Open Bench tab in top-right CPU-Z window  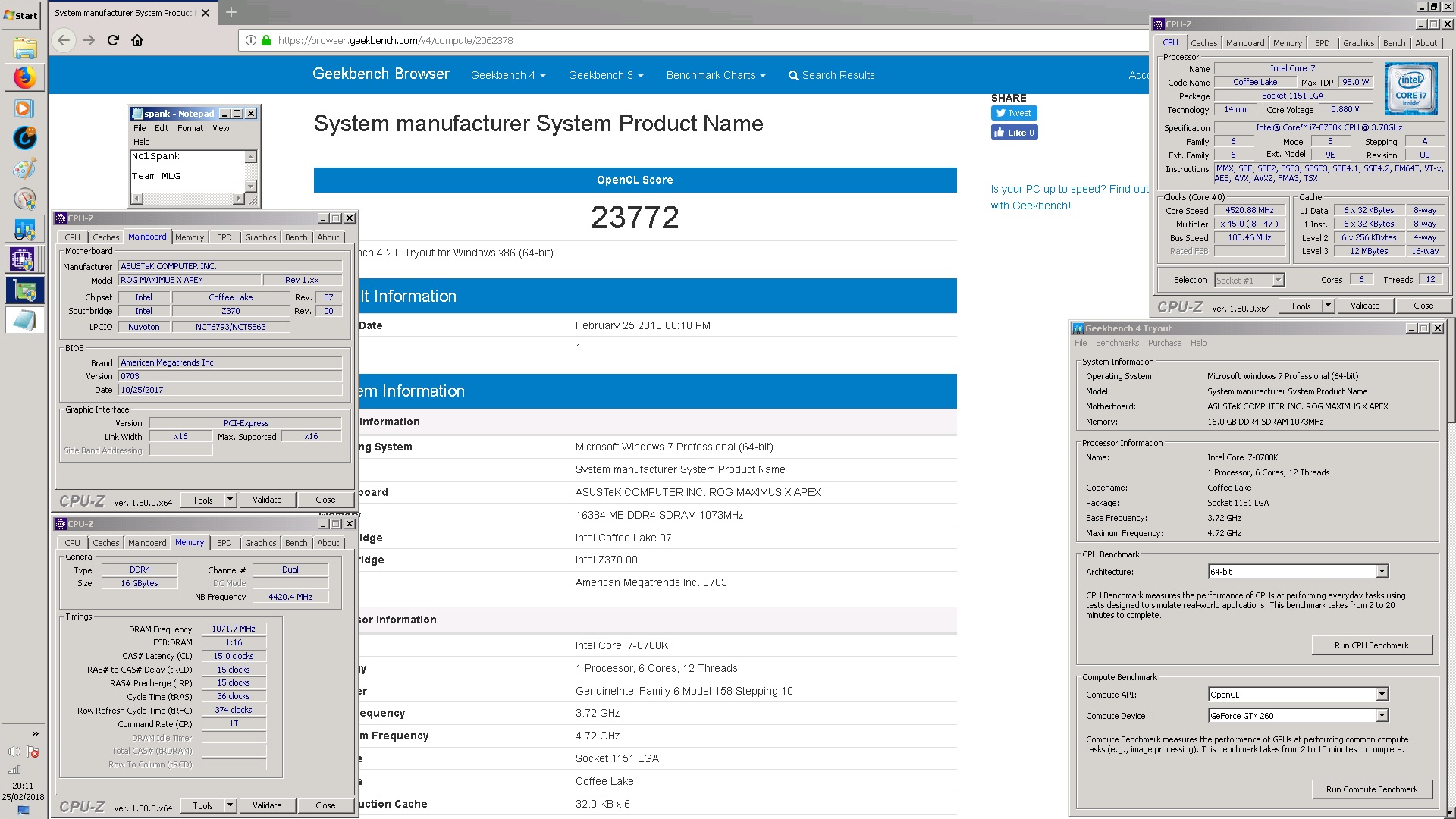[x=1394, y=43]
